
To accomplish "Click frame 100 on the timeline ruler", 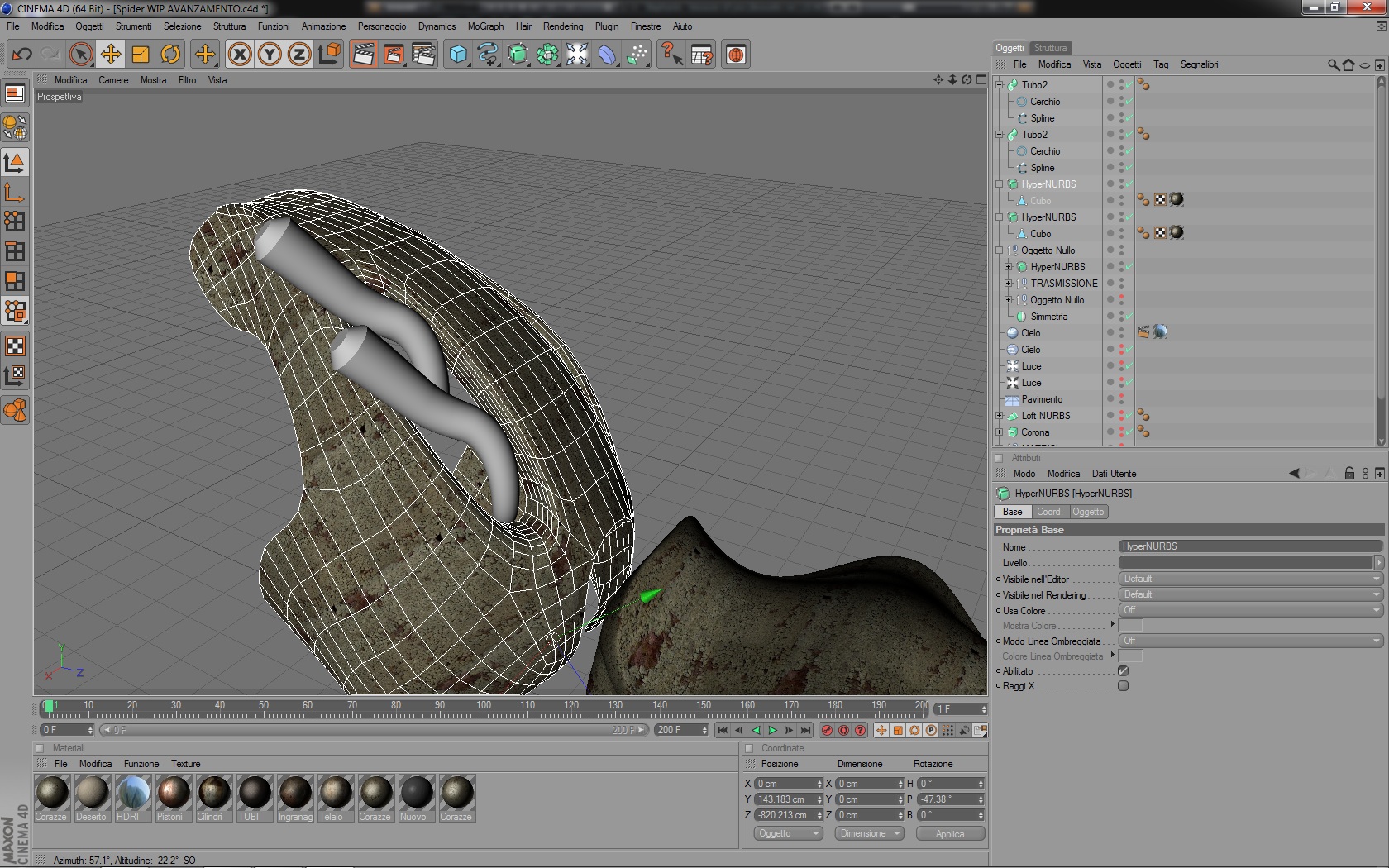I will click(483, 708).
